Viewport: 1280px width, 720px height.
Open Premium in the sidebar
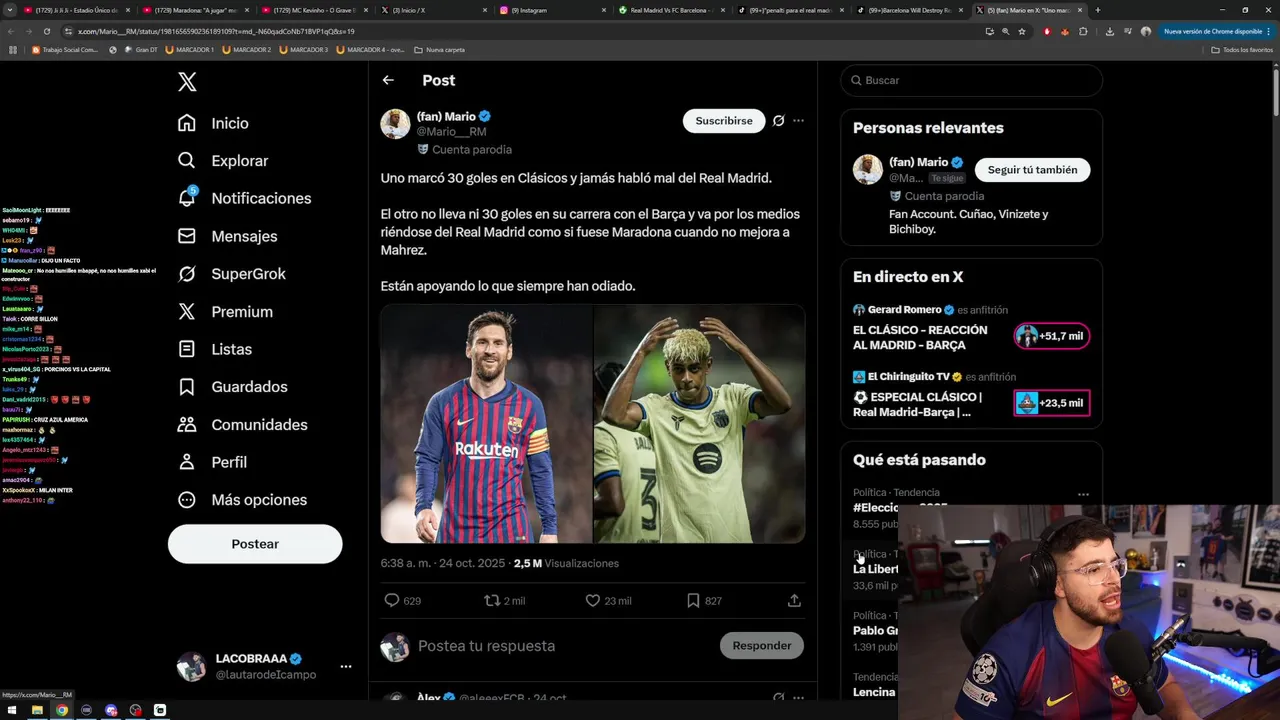pyautogui.click(x=224, y=312)
